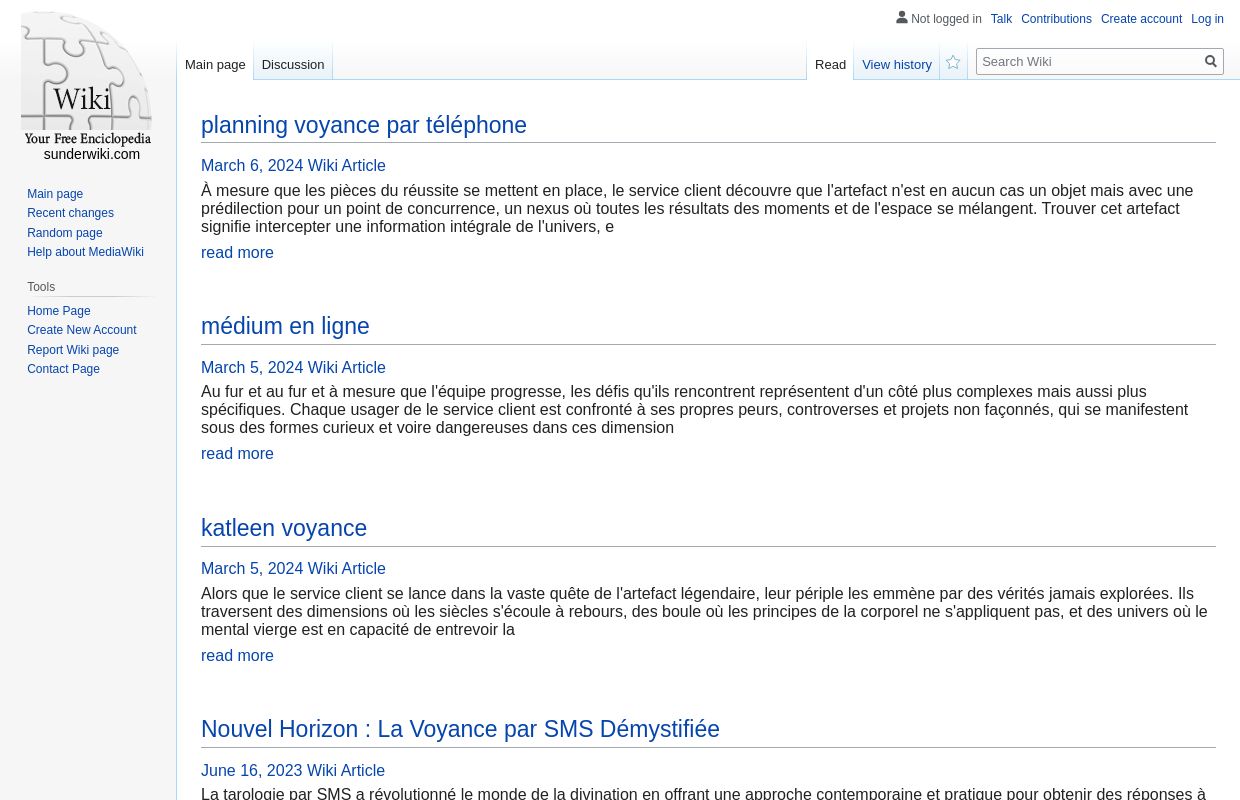The image size is (1240, 800).
Task: Open the Main page tab
Action: coord(215,64)
